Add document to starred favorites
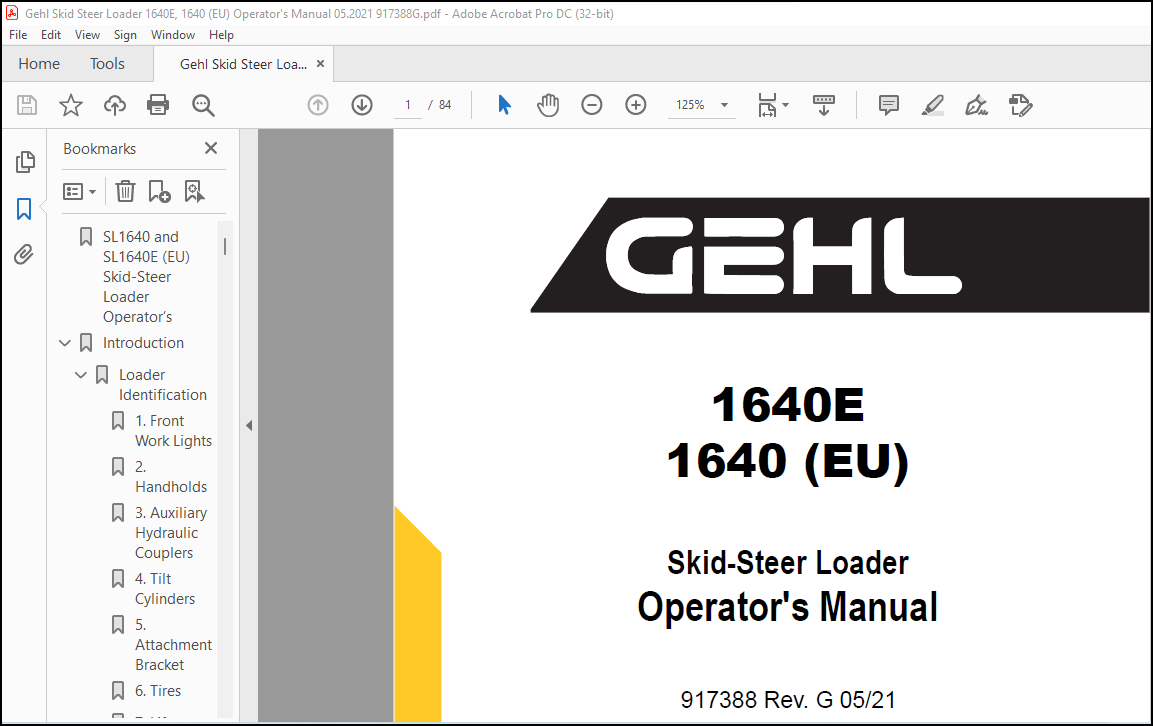 [71, 105]
